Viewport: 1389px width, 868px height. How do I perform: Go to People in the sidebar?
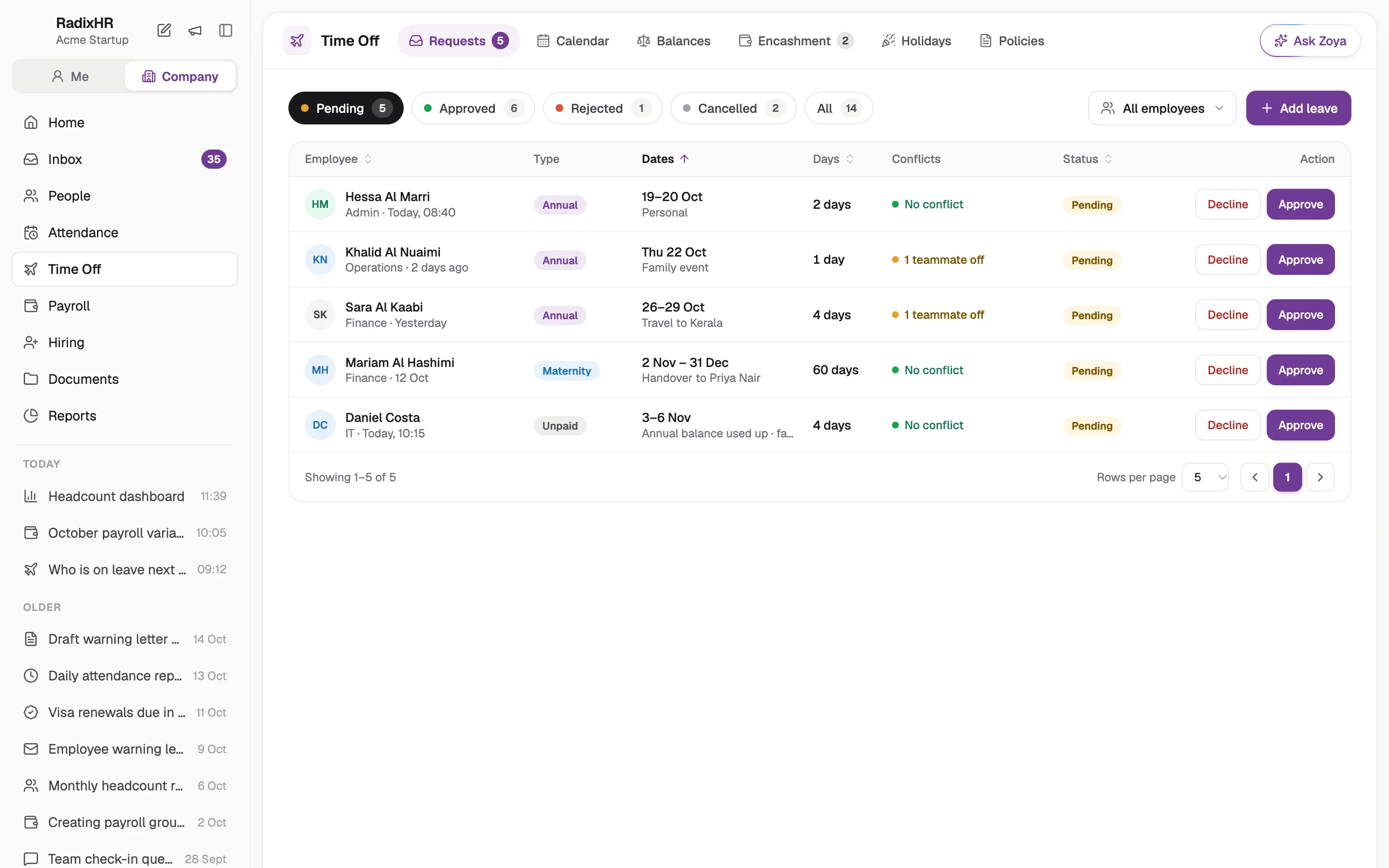click(x=124, y=196)
